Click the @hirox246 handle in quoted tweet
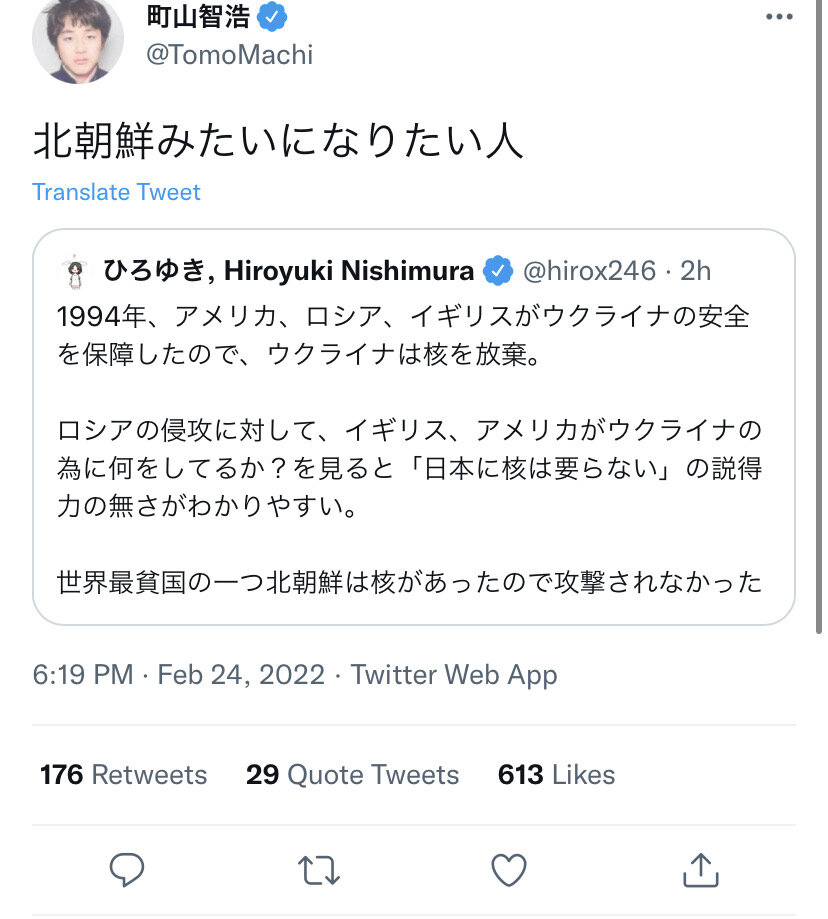This screenshot has width=828, height=919. (x=588, y=271)
